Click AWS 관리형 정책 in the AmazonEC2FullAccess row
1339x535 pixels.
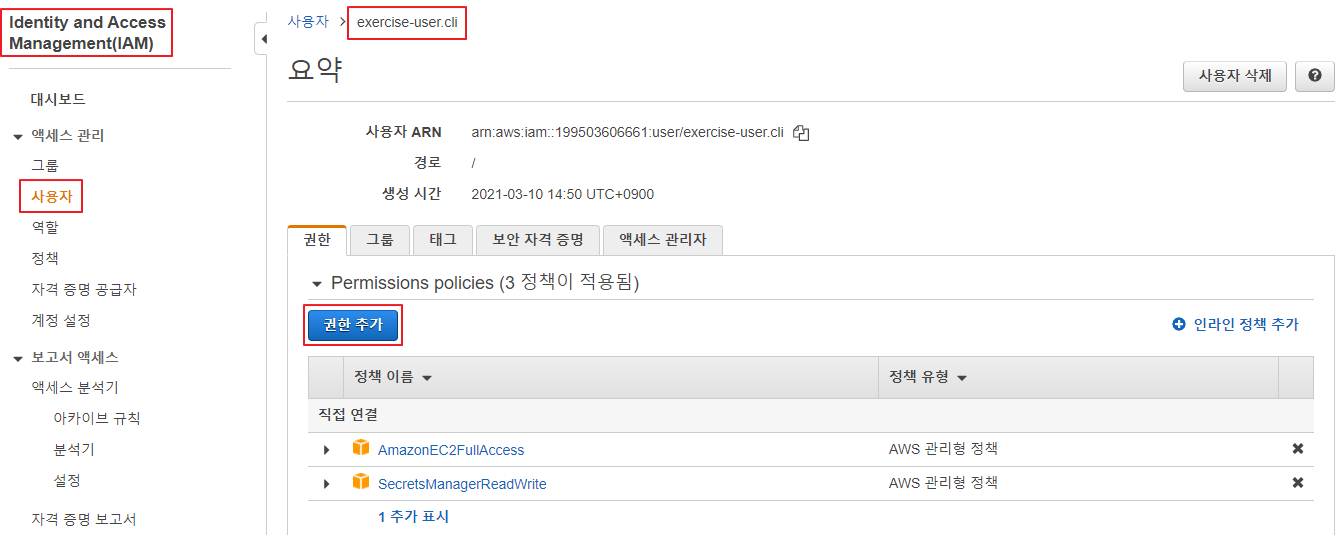[943, 449]
